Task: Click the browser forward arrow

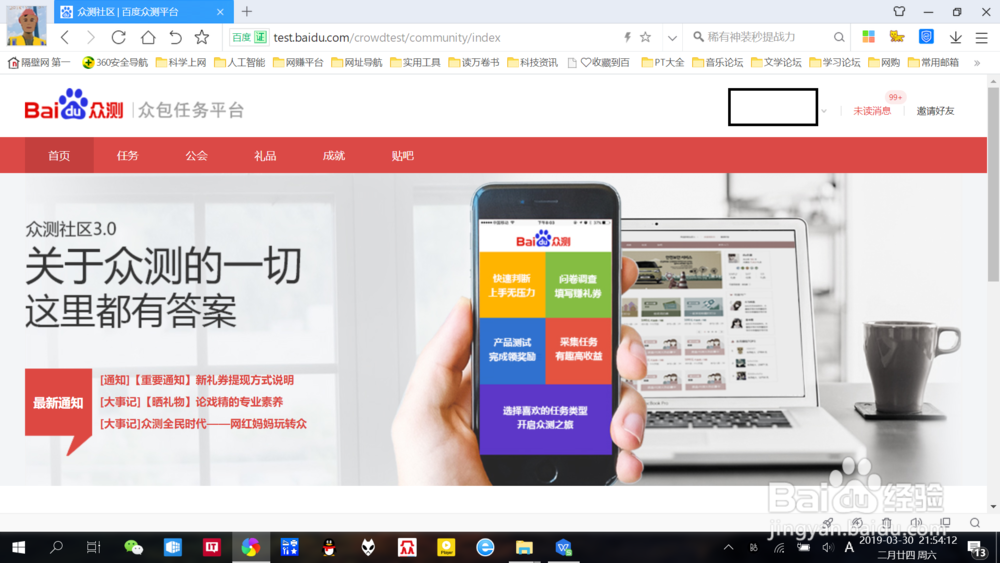Action: tap(91, 38)
